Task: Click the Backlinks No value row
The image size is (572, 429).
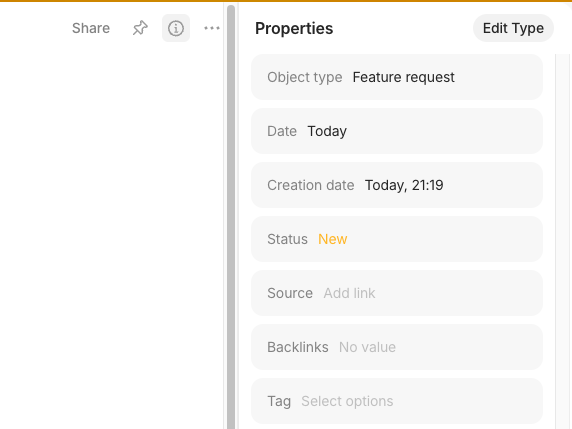Action: (x=397, y=347)
